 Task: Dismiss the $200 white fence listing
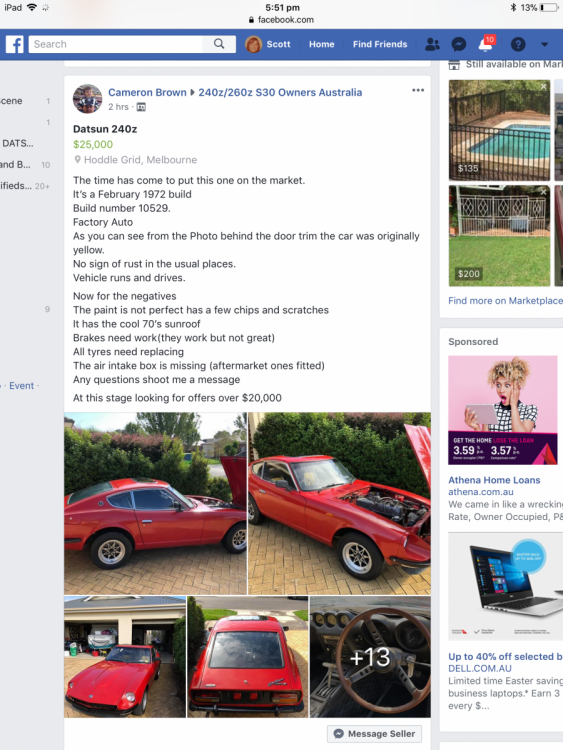click(x=543, y=192)
